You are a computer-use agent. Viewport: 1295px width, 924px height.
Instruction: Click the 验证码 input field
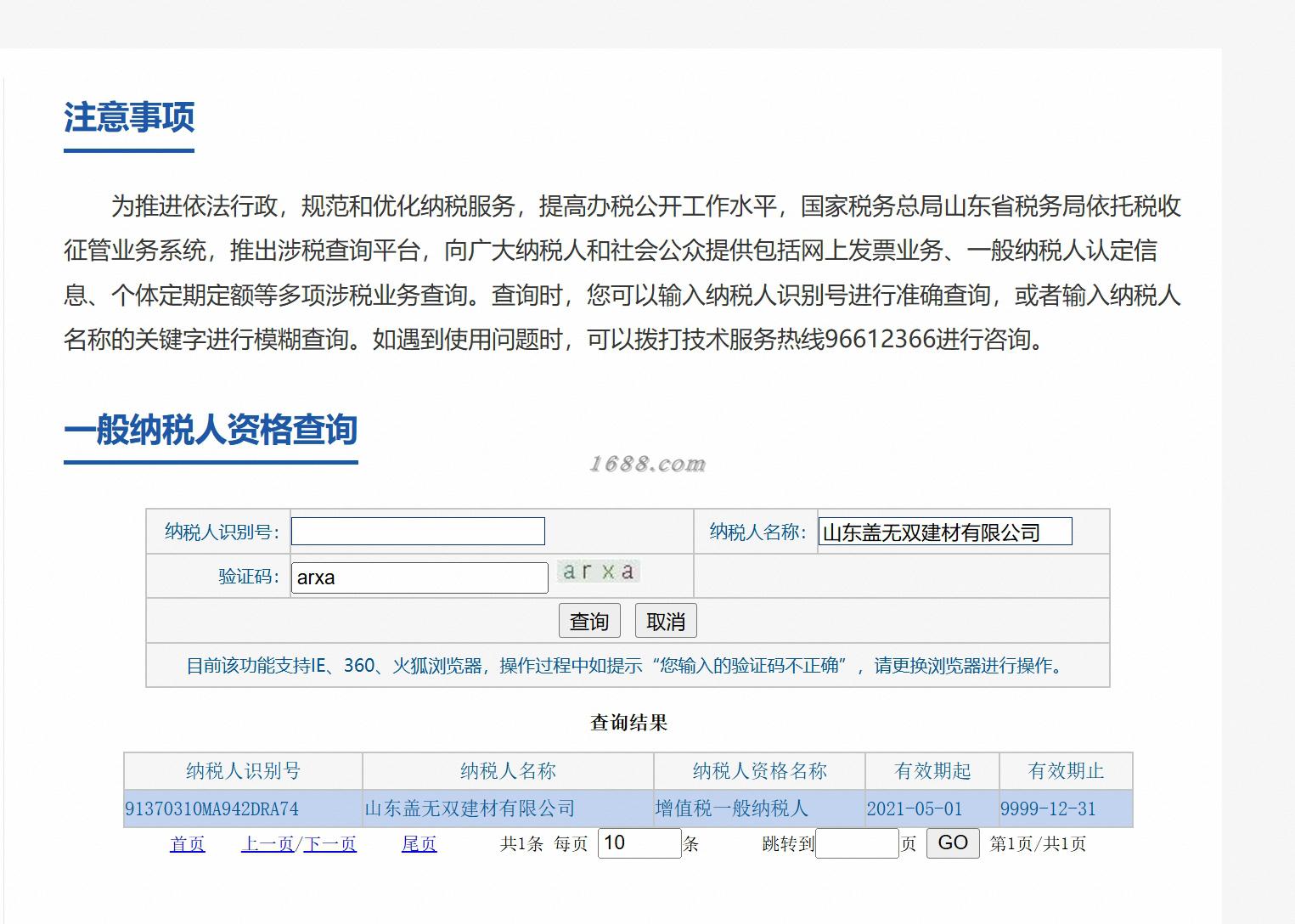(x=419, y=577)
